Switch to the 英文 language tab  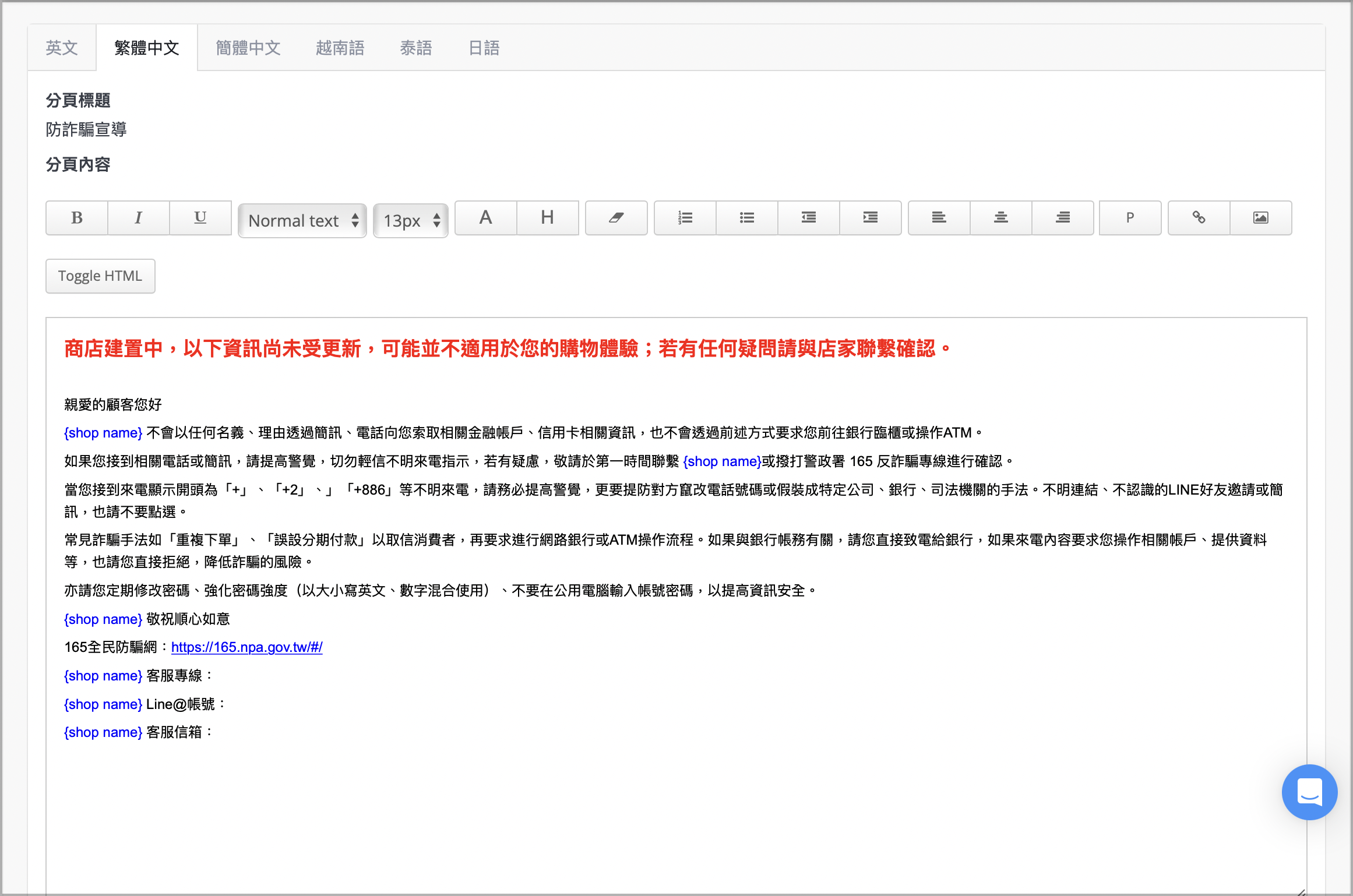coord(62,48)
